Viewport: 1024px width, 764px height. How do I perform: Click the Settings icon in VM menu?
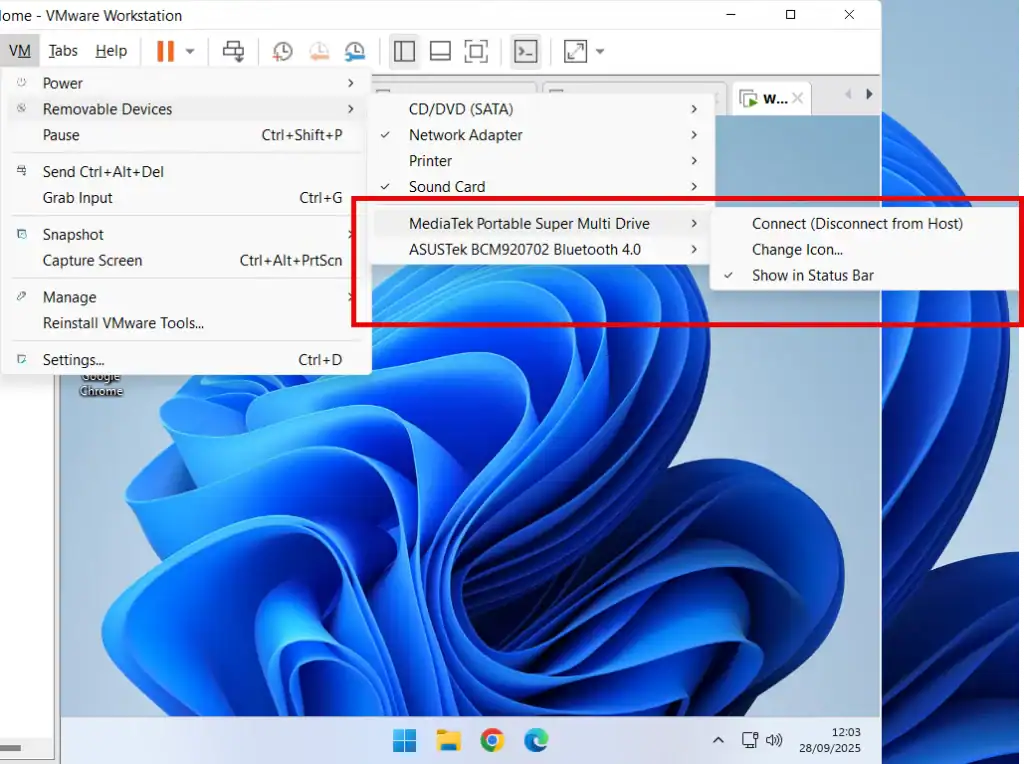click(x=22, y=359)
